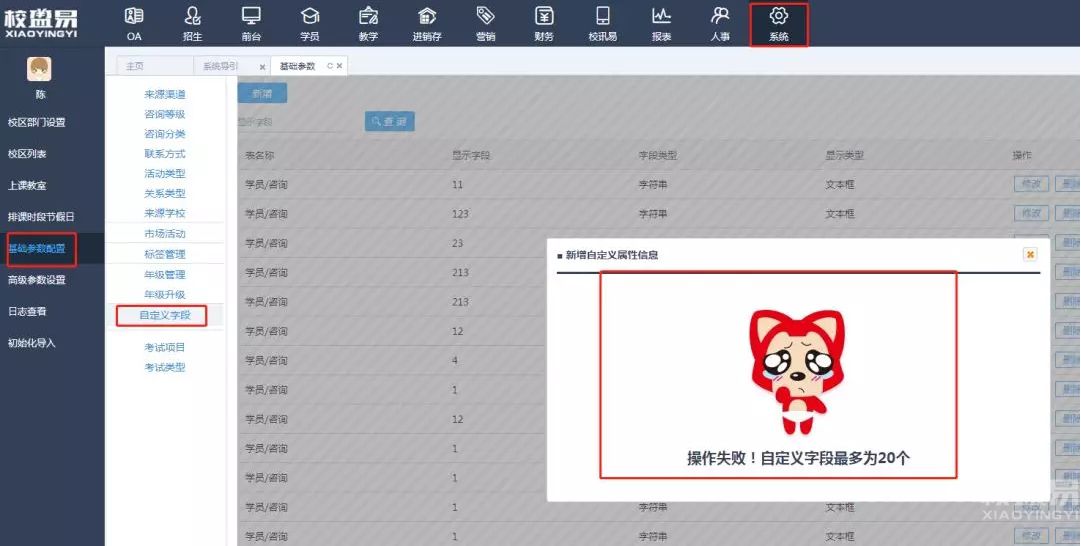This screenshot has height=546, width=1081.
Task: Click the 操作失败！自定义字段最多为20个 message
Action: pyautogui.click(x=798, y=458)
